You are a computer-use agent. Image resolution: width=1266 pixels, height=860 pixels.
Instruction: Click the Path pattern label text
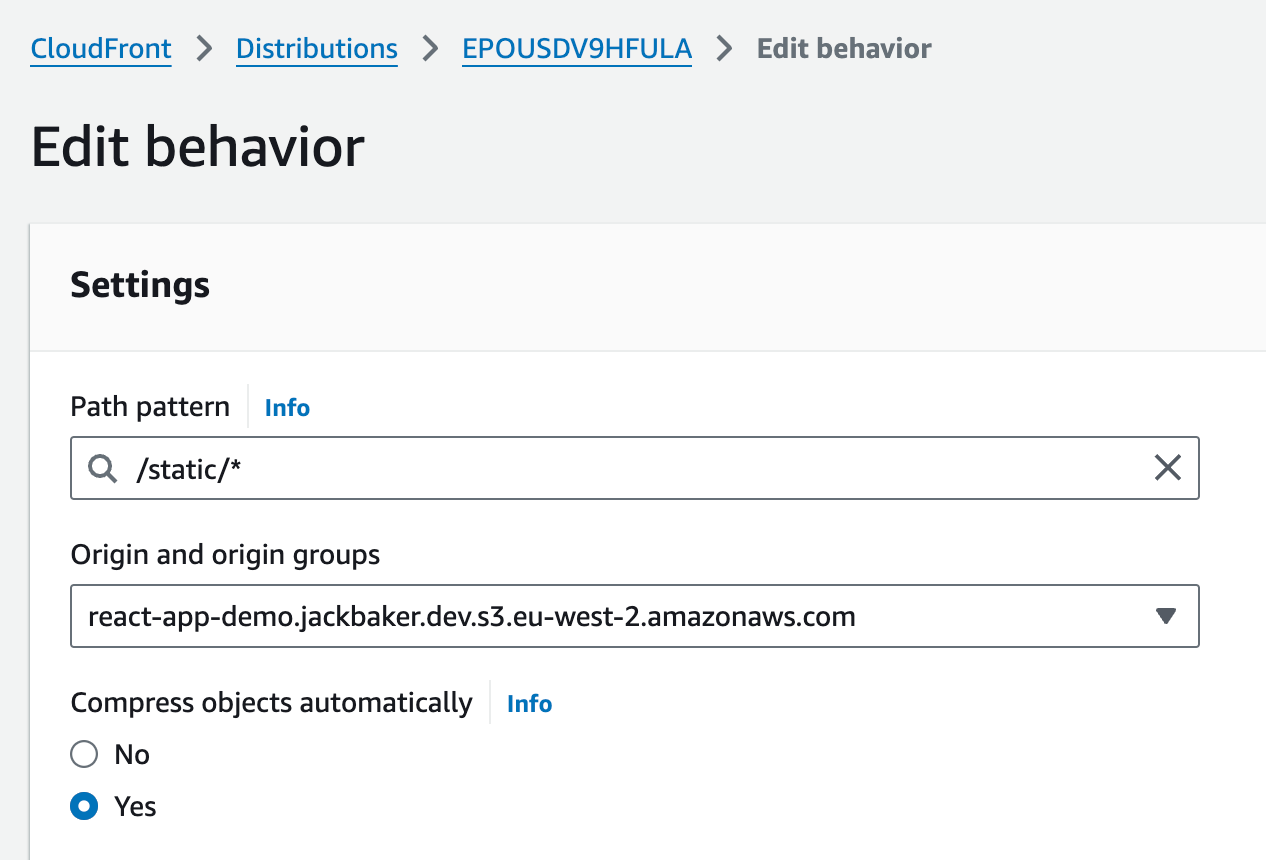tap(150, 407)
